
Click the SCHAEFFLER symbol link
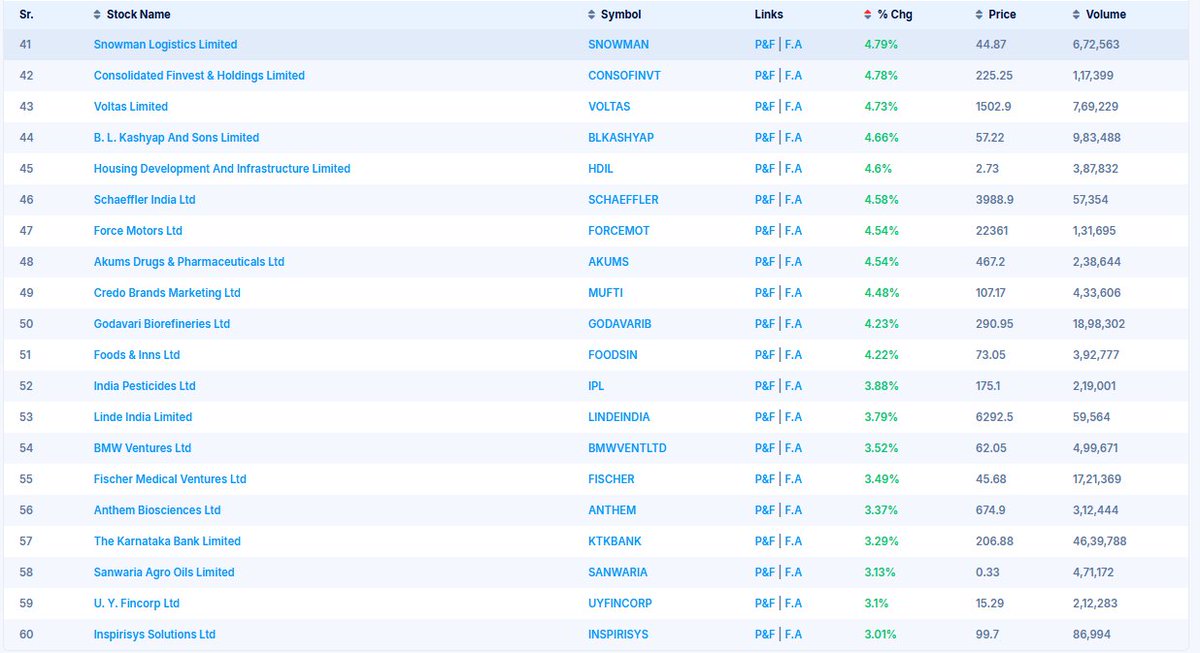point(623,199)
